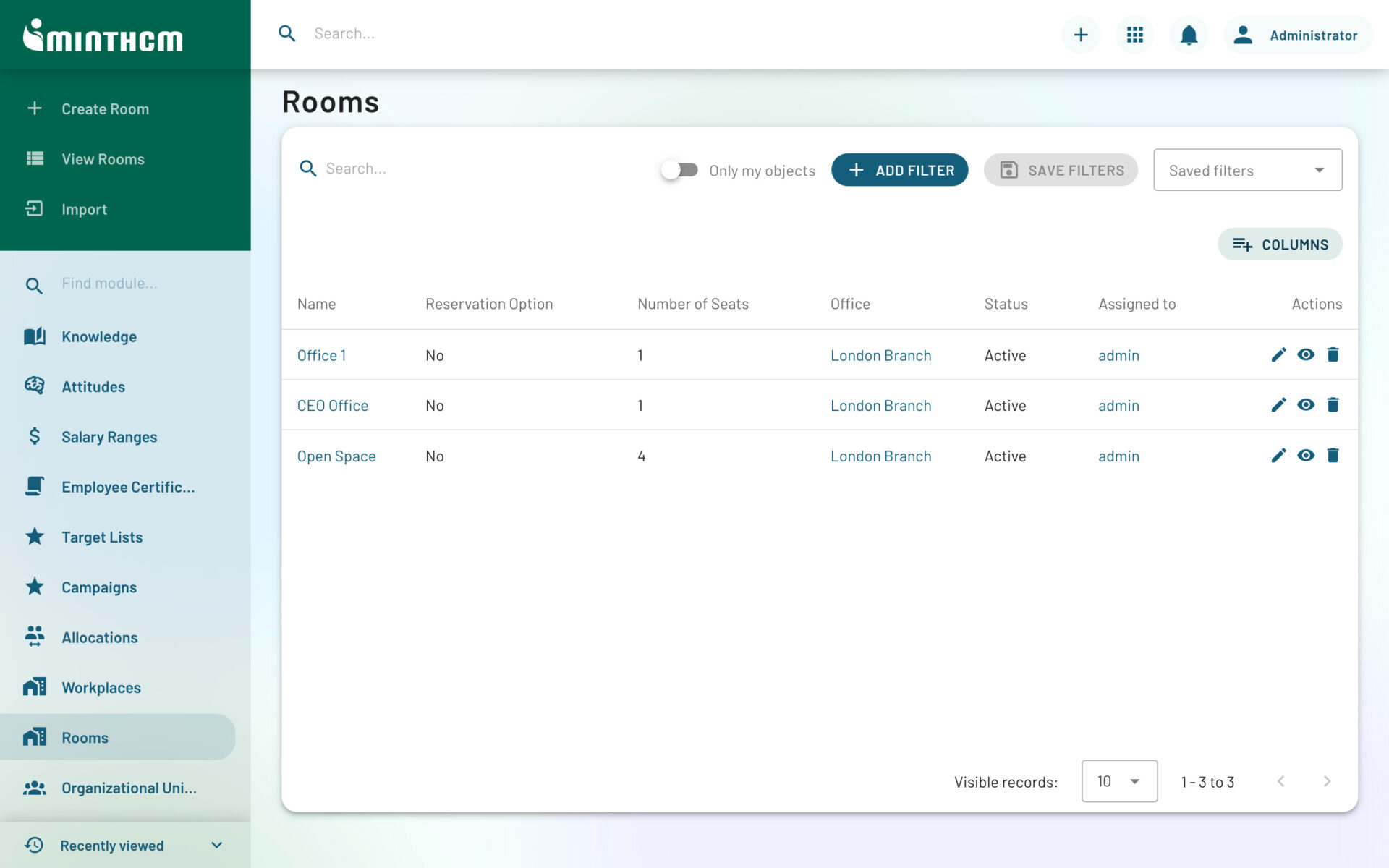Select the Salary Ranges module
1389x868 pixels.
click(x=109, y=436)
